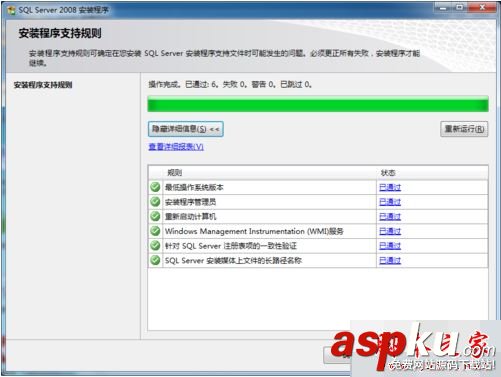Image resolution: width=501 pixels, height=377 pixels.
Task: Select the 安装程序管理员 rule text
Action: (x=191, y=202)
